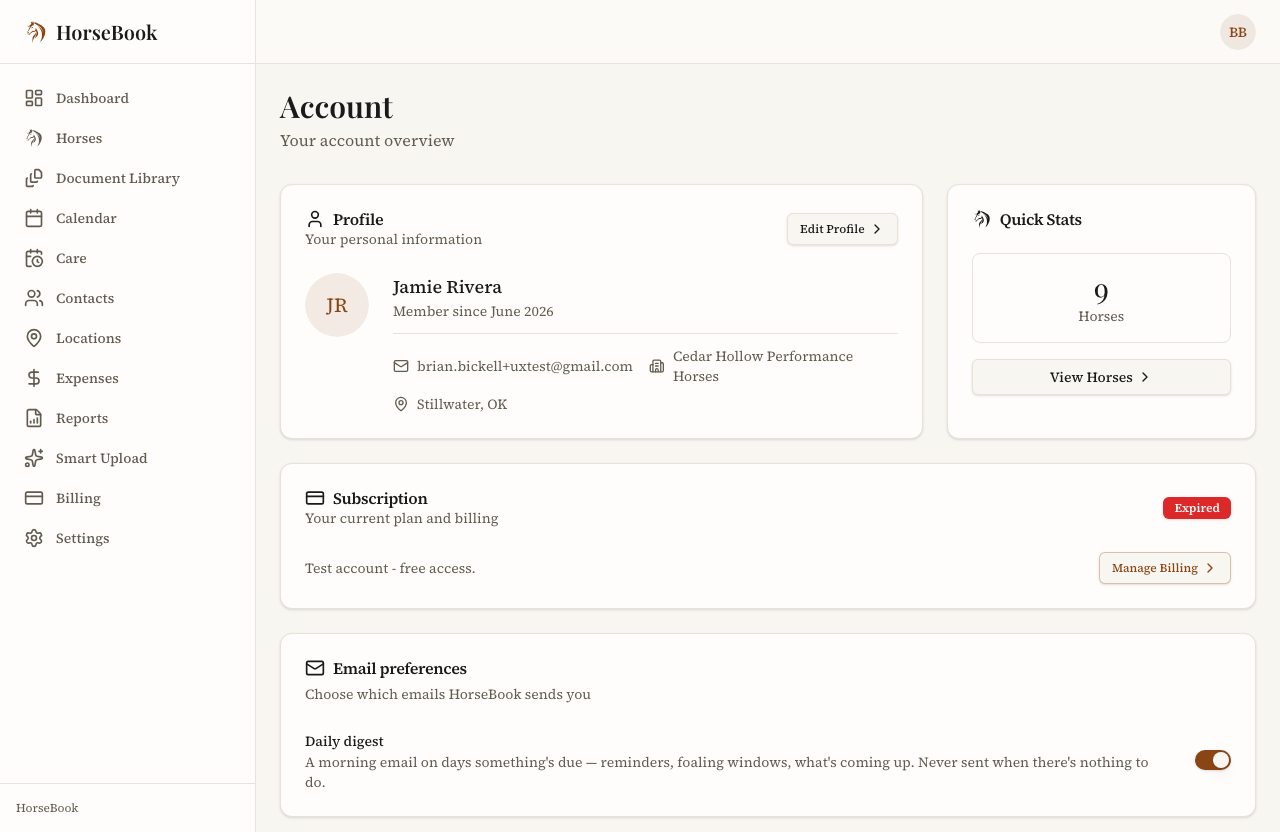Click the JR profile avatar circle
The width and height of the screenshot is (1280, 832).
pos(337,305)
